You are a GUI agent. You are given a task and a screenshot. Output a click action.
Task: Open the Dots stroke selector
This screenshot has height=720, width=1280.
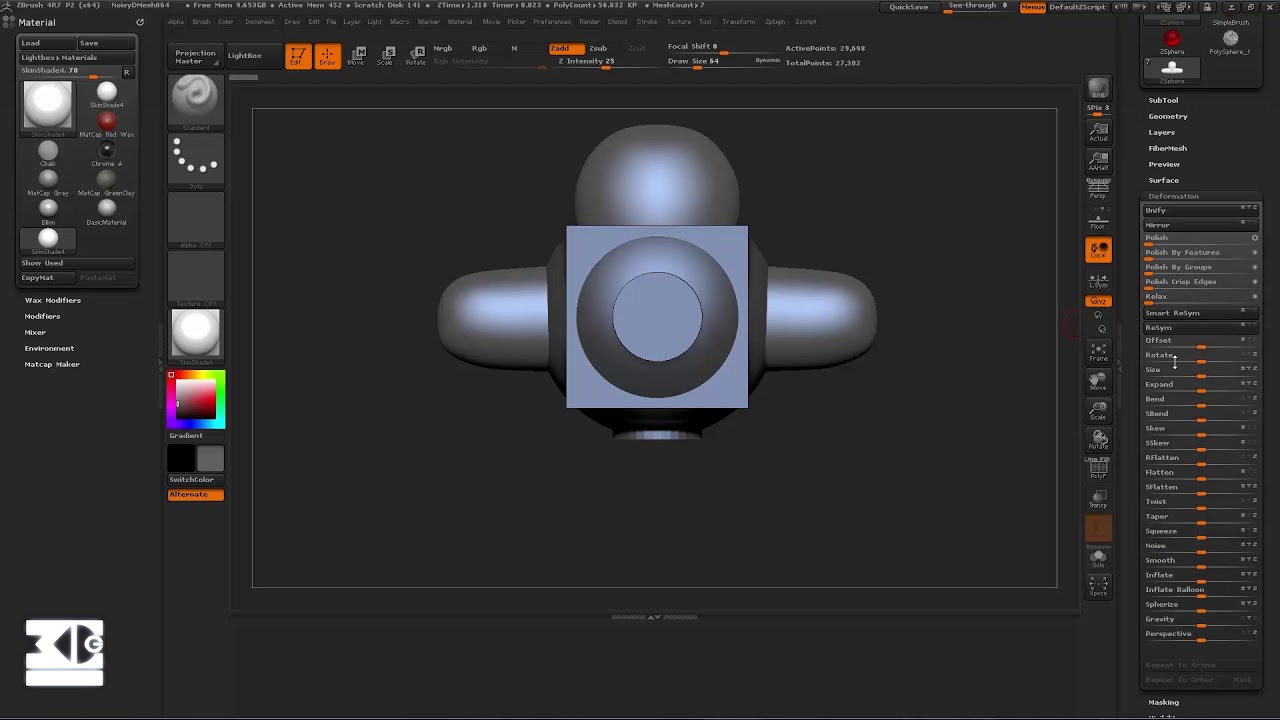coord(195,160)
